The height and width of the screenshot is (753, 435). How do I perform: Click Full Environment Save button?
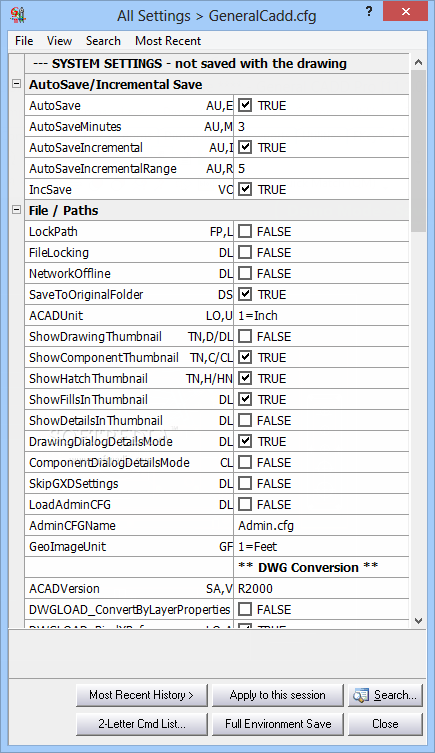pyautogui.click(x=278, y=724)
